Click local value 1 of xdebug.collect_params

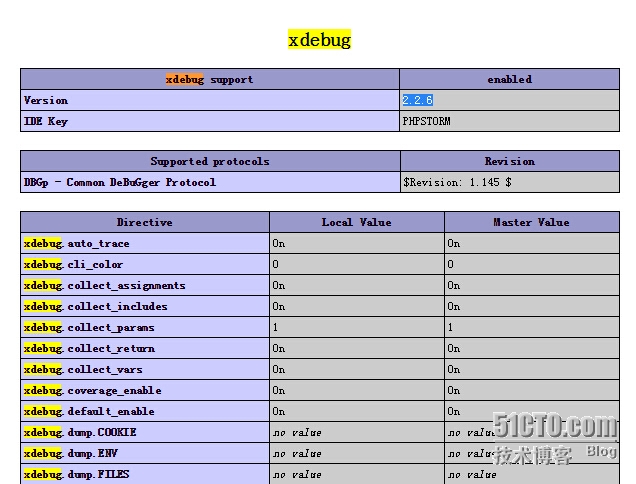(275, 327)
